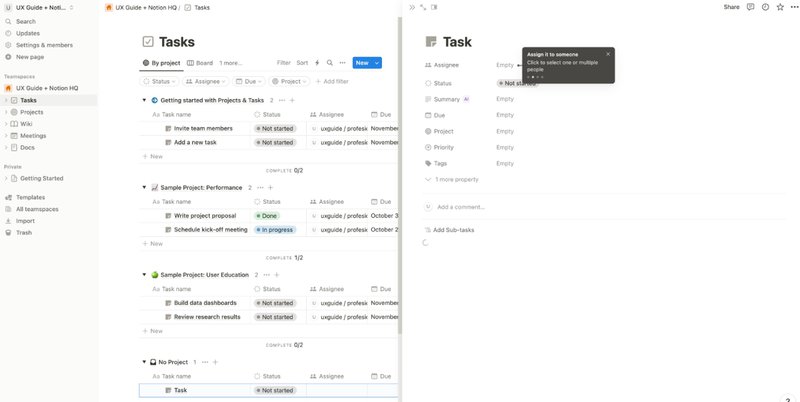
Task: Click the Share button
Action: (731, 7)
